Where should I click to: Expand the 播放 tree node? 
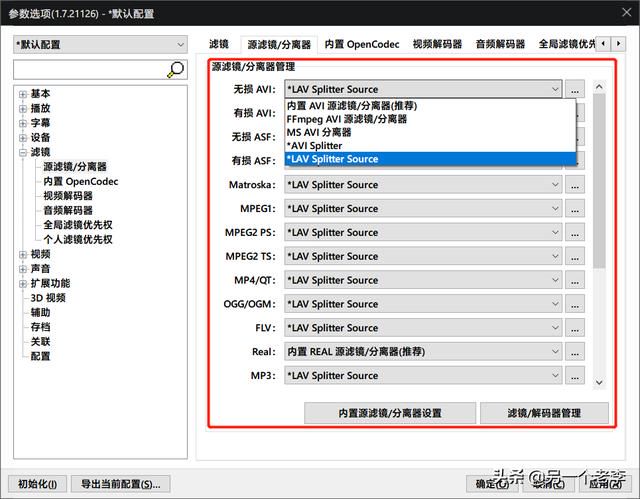pos(23,109)
